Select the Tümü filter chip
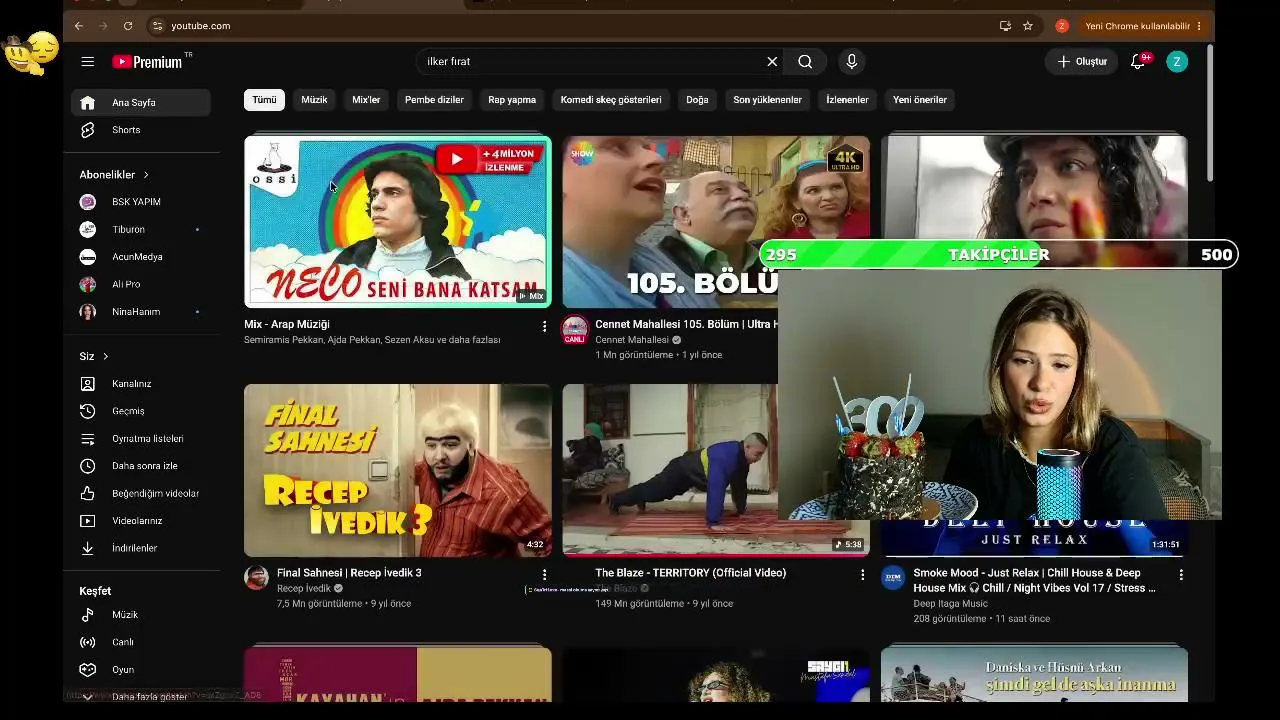Screen dimensions: 1280x720 click(264, 100)
